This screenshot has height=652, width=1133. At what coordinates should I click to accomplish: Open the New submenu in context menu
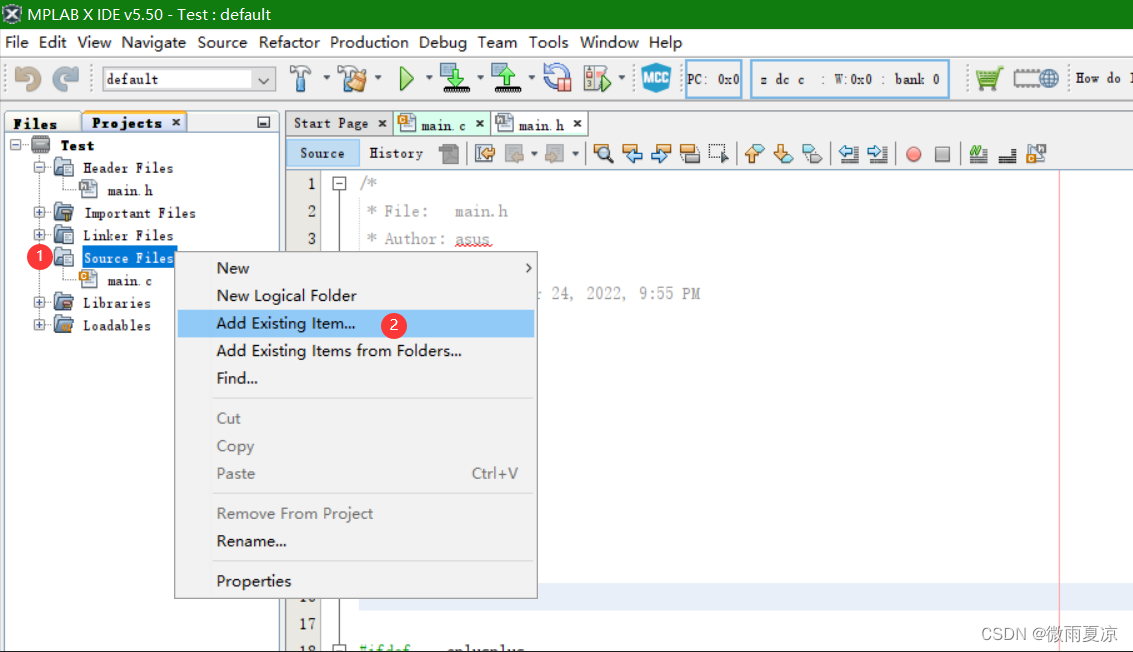[x=356, y=268]
